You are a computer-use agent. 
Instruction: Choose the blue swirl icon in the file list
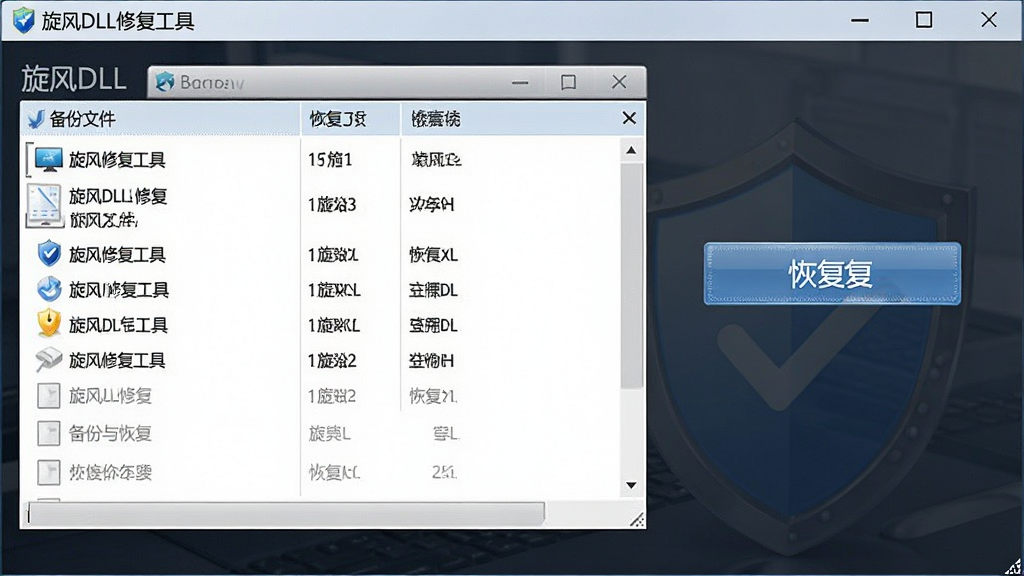click(x=49, y=289)
